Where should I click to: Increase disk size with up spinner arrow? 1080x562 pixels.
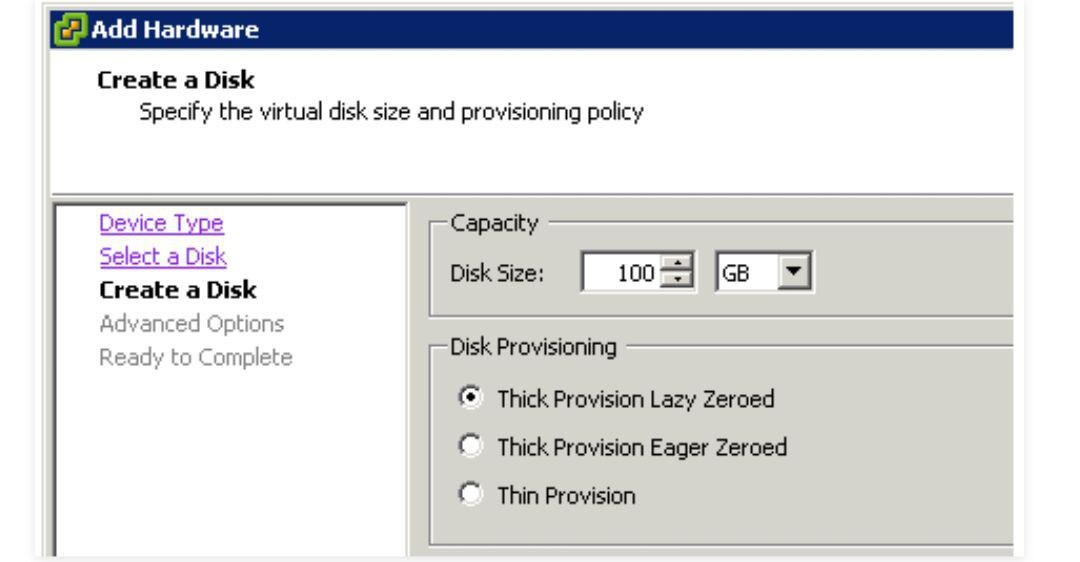pyautogui.click(x=678, y=264)
